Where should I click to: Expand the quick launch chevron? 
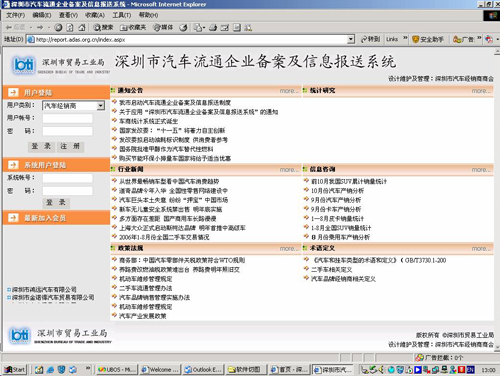88,368
